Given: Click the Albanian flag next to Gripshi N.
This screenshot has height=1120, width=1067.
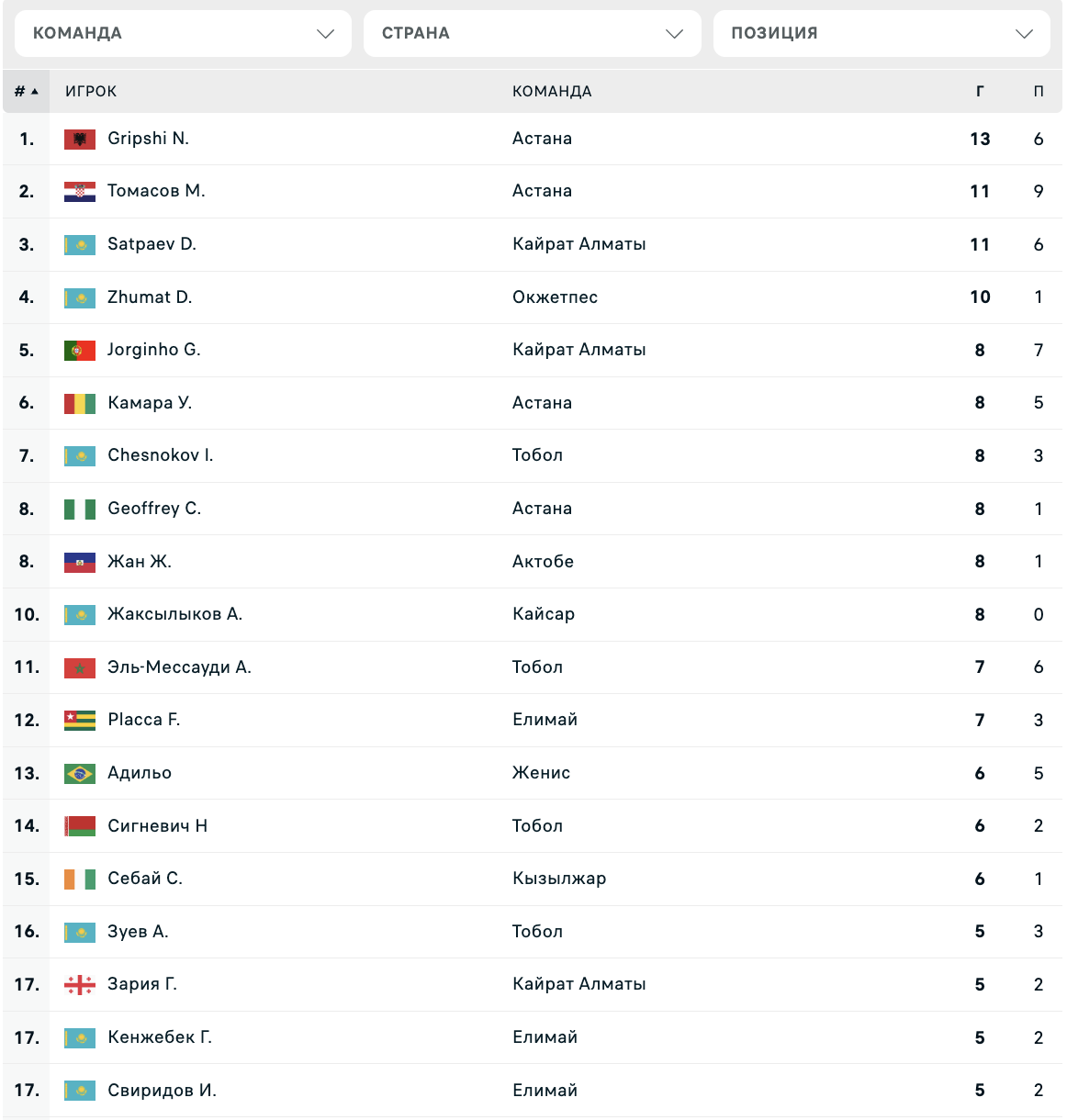Looking at the screenshot, I should [80, 140].
